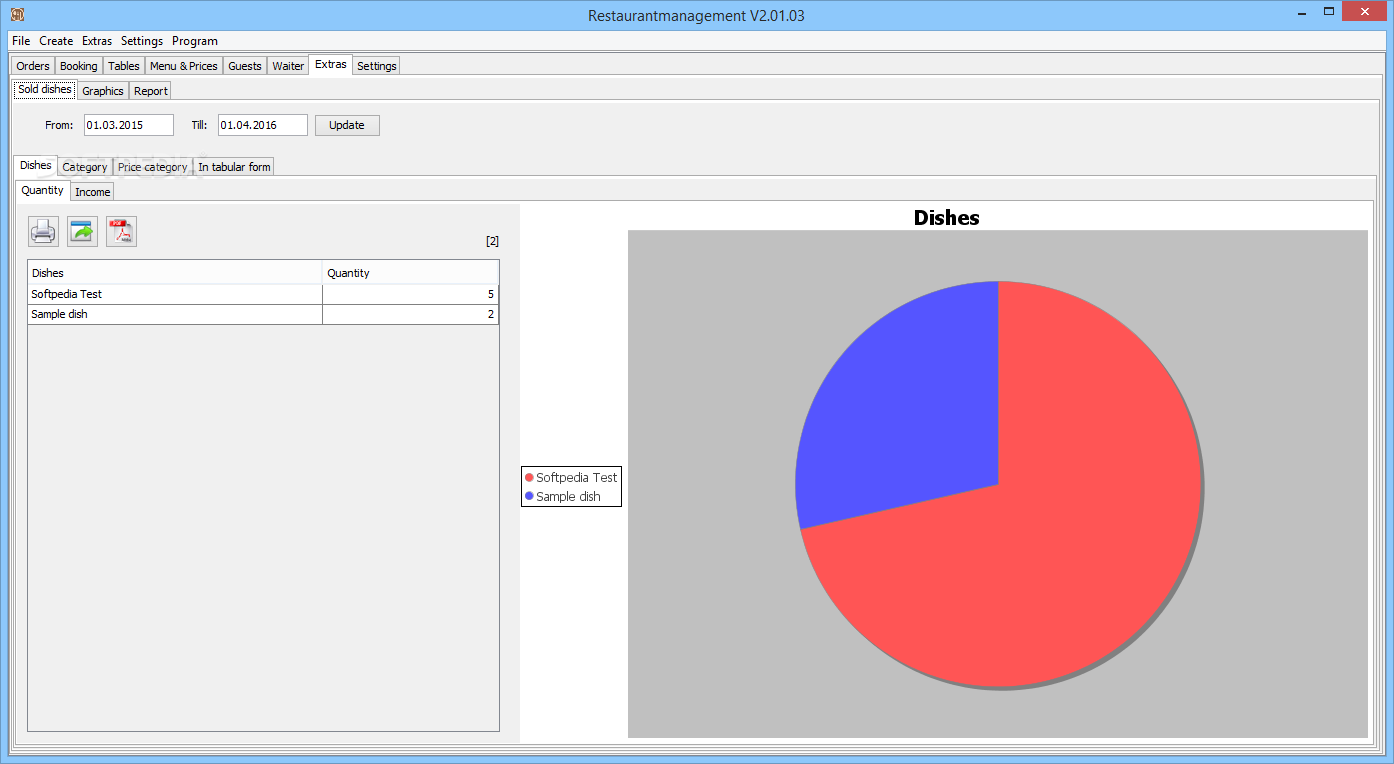Open the Report sub-tab
Screen dimensions: 1394x764
[x=151, y=91]
